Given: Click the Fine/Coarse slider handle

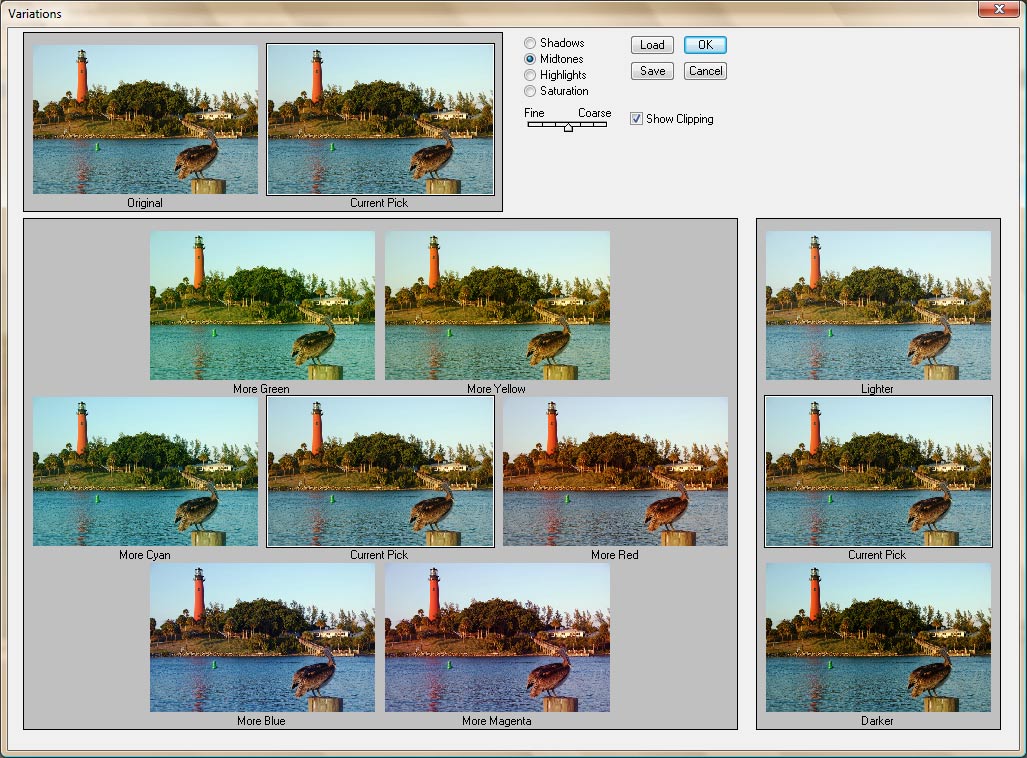Looking at the screenshot, I should [x=568, y=127].
